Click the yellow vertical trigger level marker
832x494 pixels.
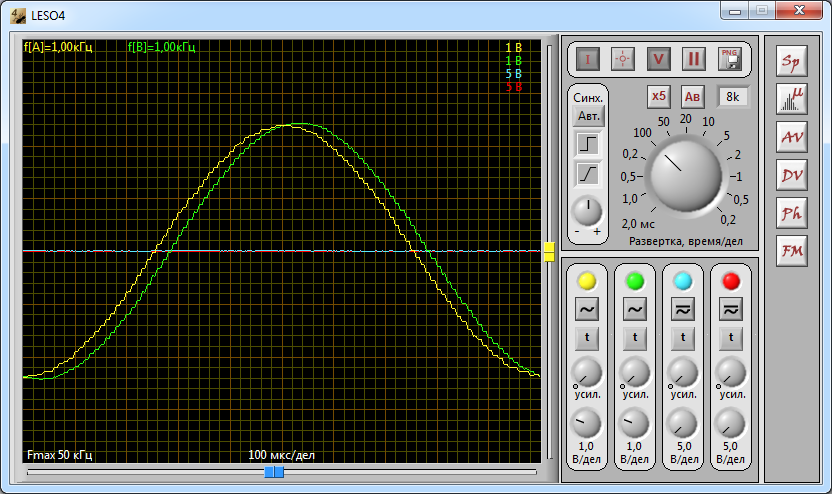click(549, 252)
